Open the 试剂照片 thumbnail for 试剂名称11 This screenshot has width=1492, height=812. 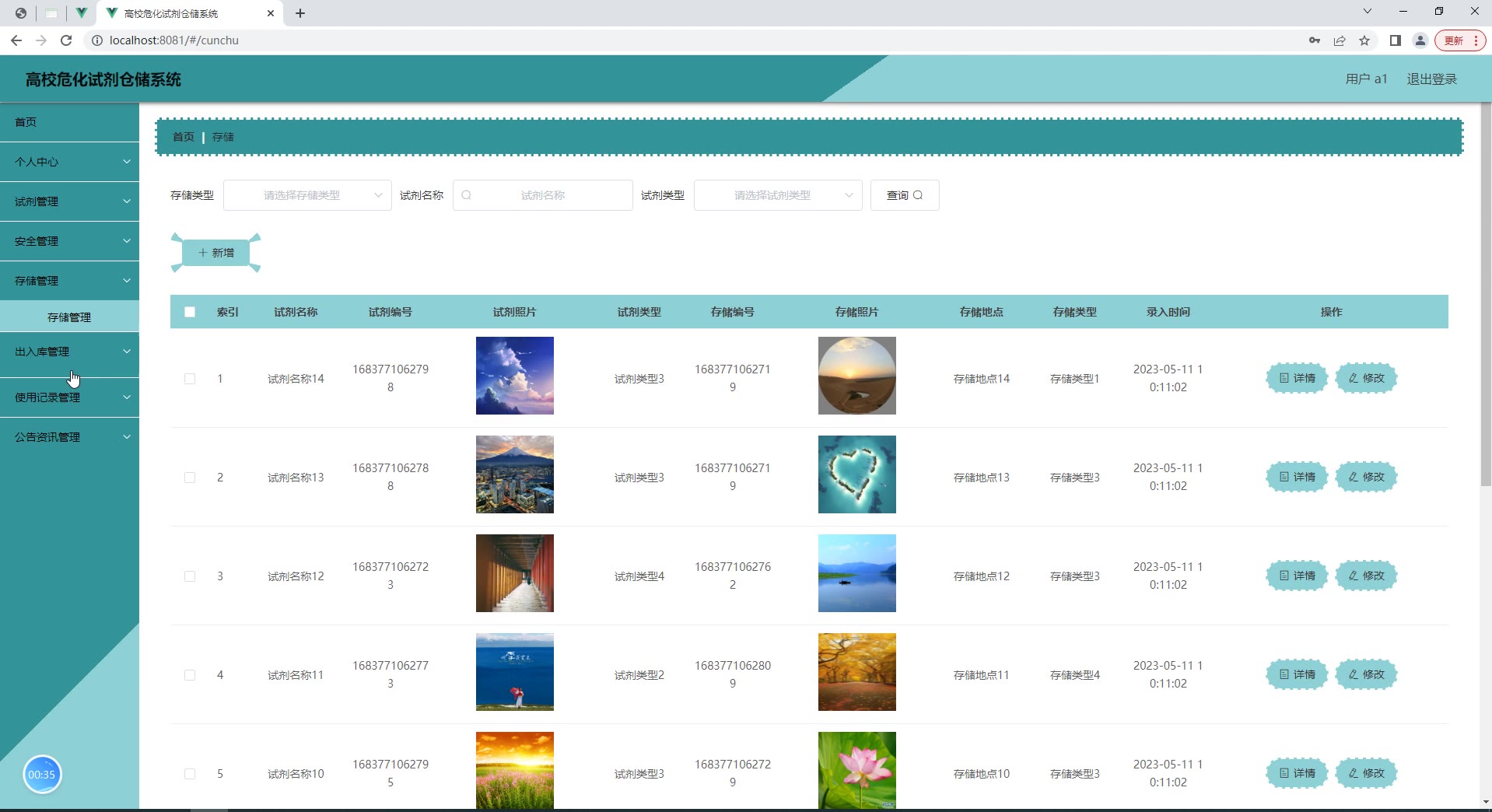point(515,672)
